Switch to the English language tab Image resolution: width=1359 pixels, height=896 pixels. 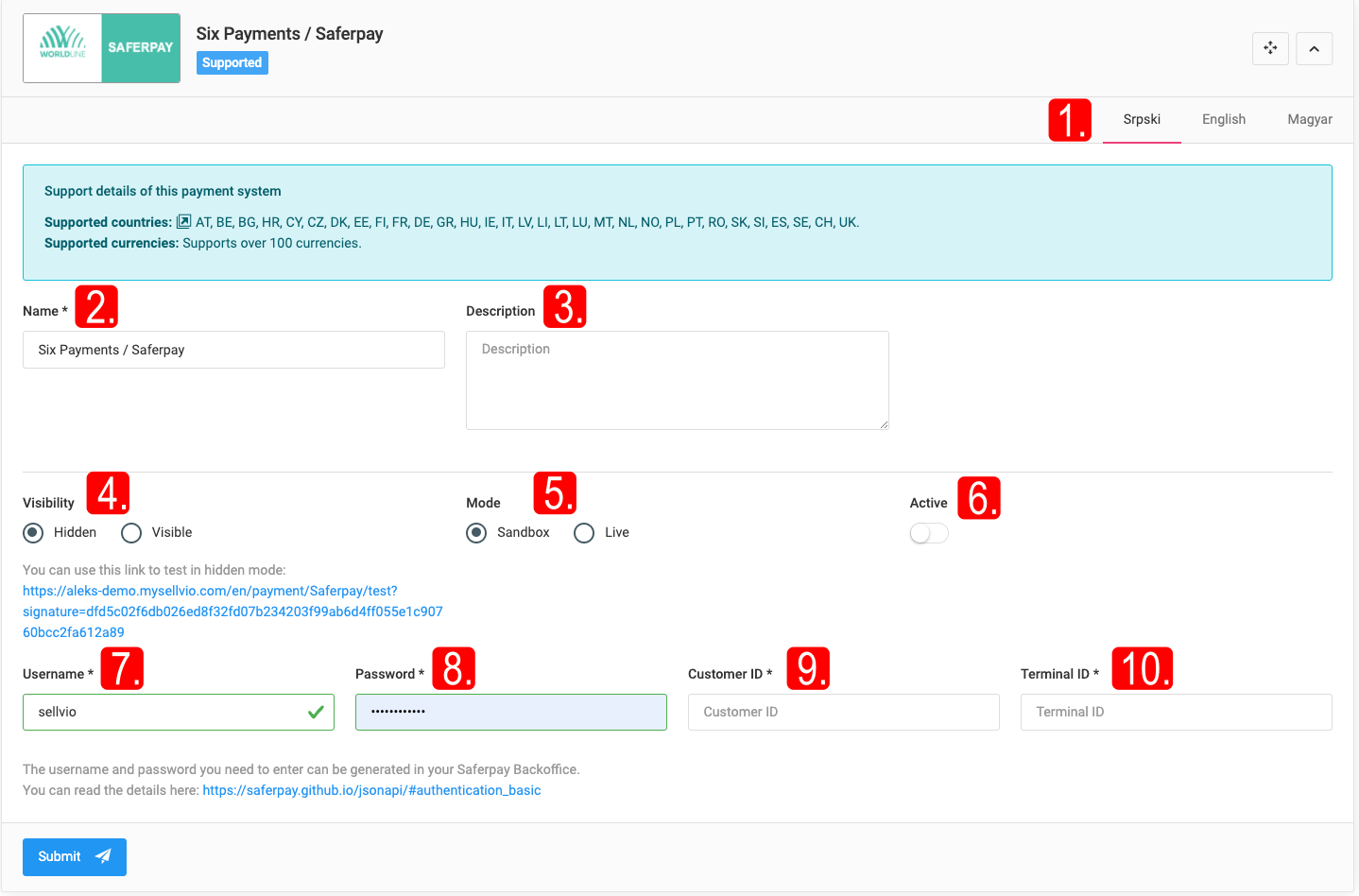[x=1223, y=119]
